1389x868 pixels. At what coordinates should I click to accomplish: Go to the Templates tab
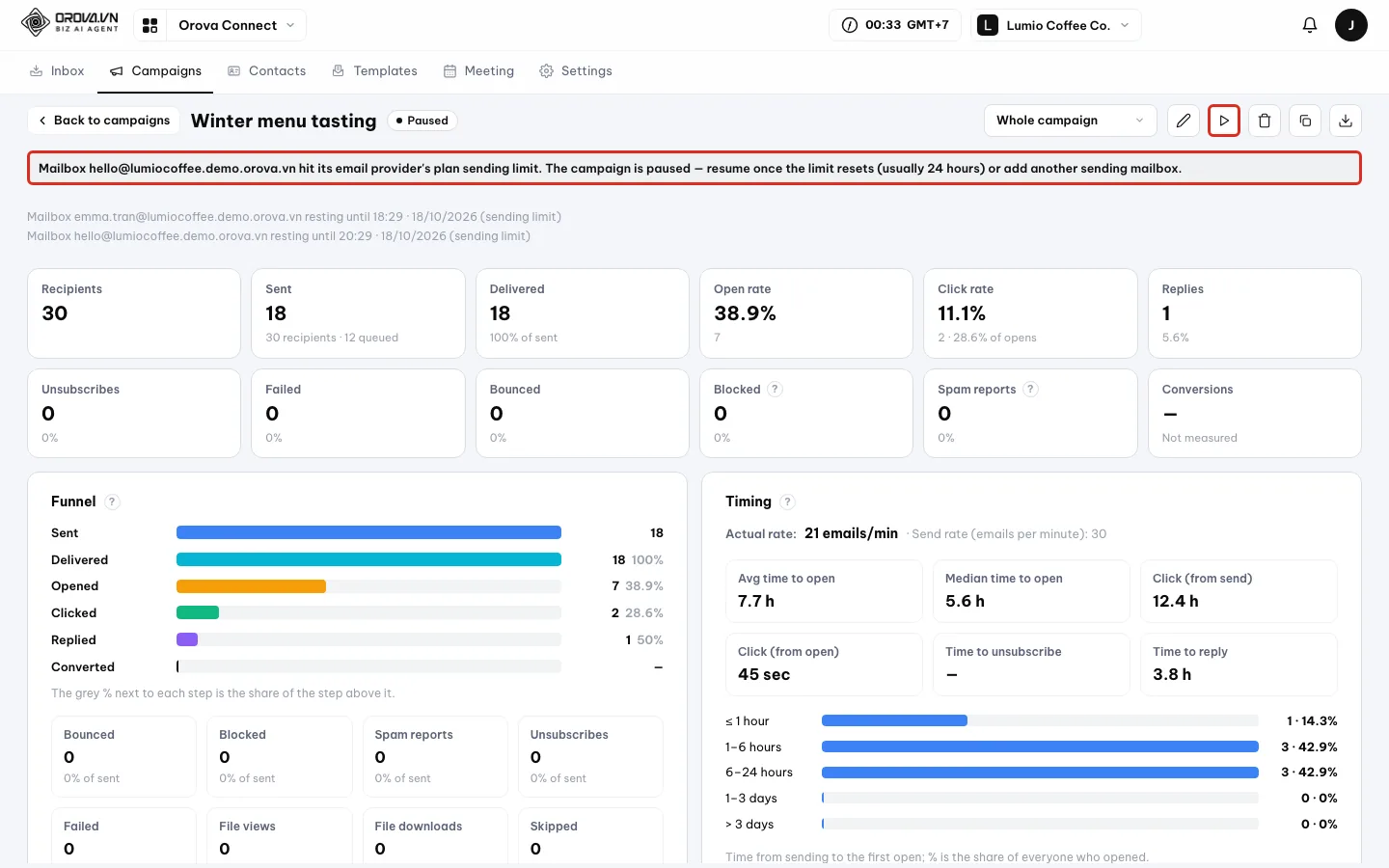click(374, 71)
